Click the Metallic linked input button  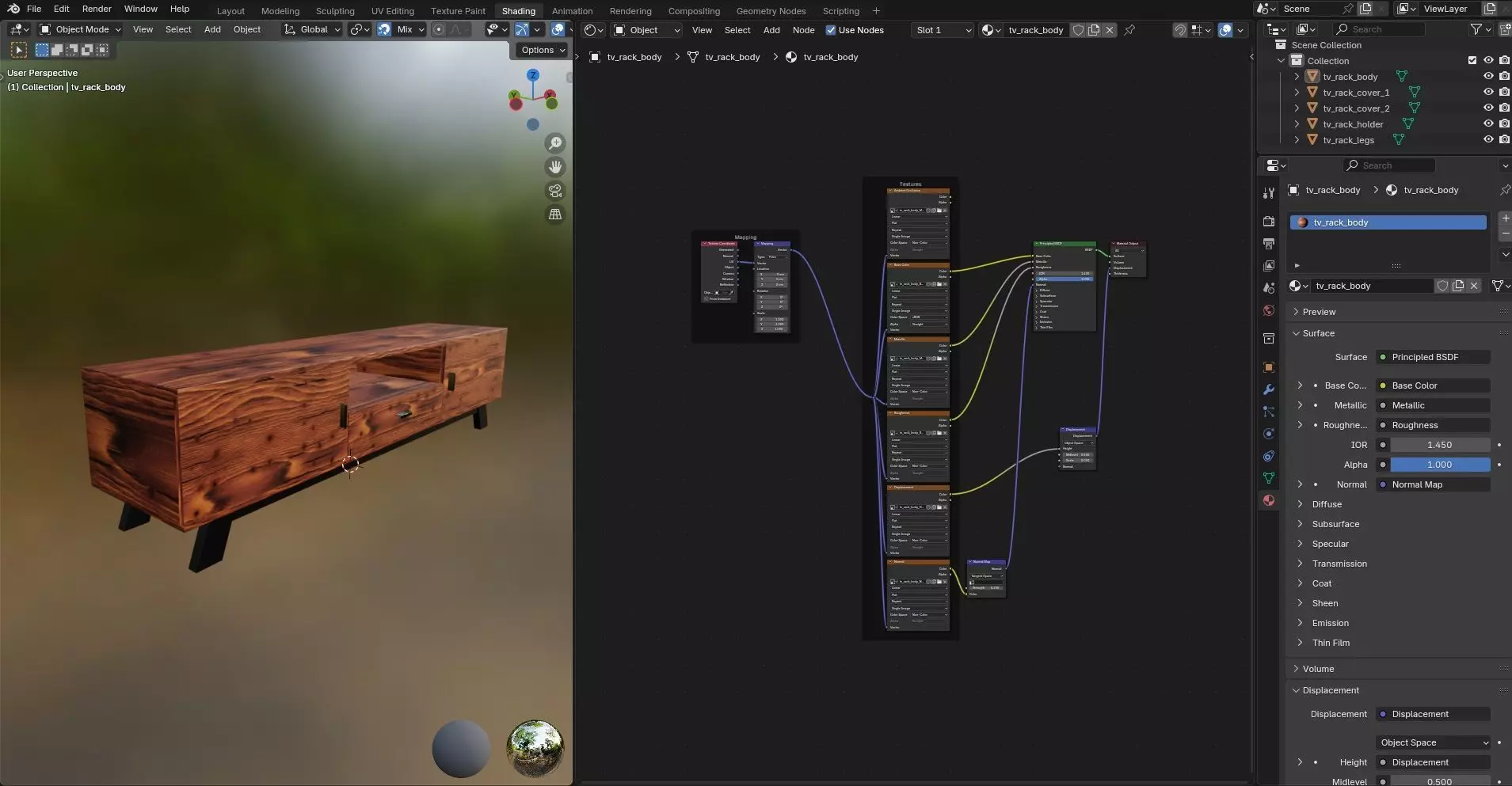(1433, 405)
